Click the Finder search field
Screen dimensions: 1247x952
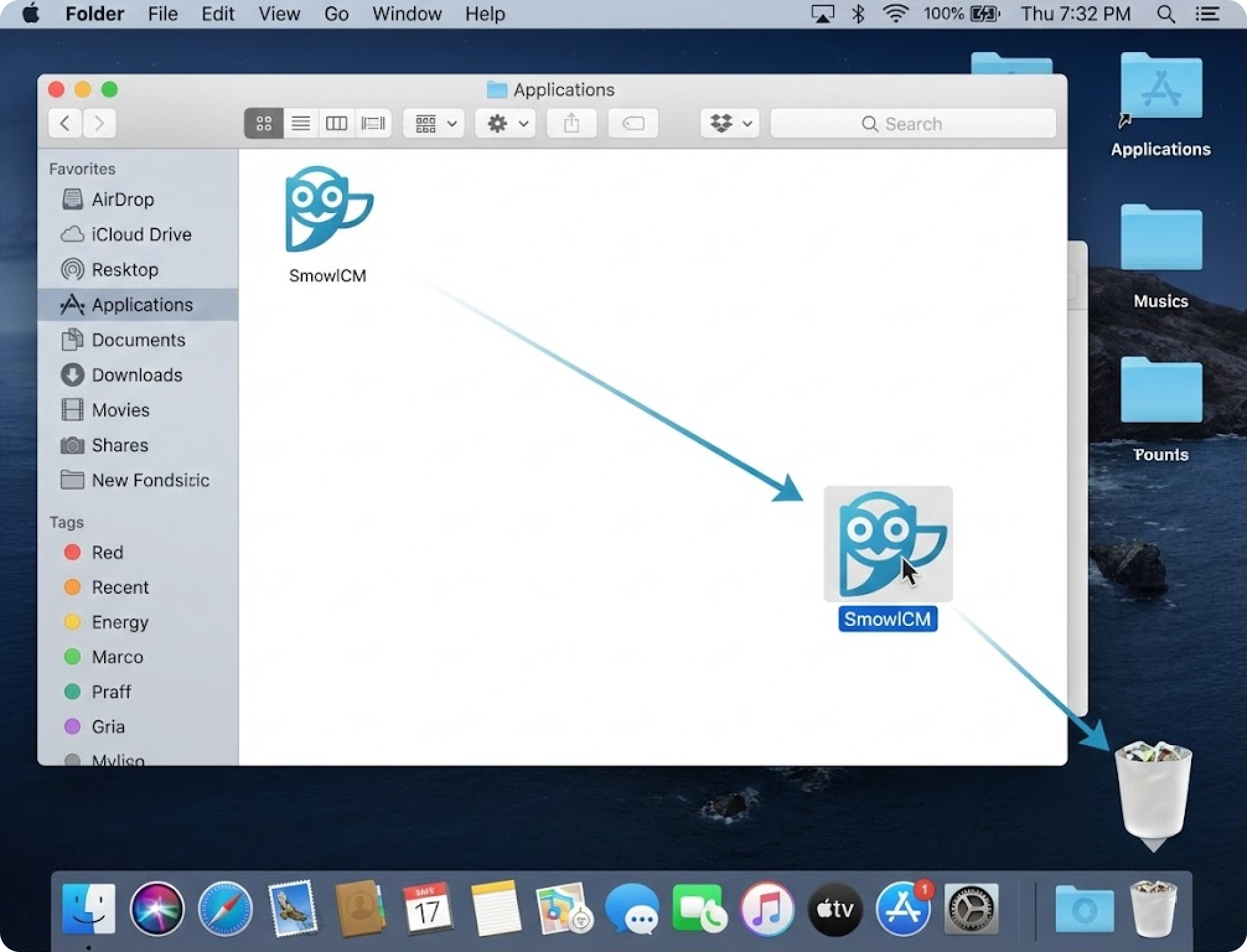(x=913, y=123)
